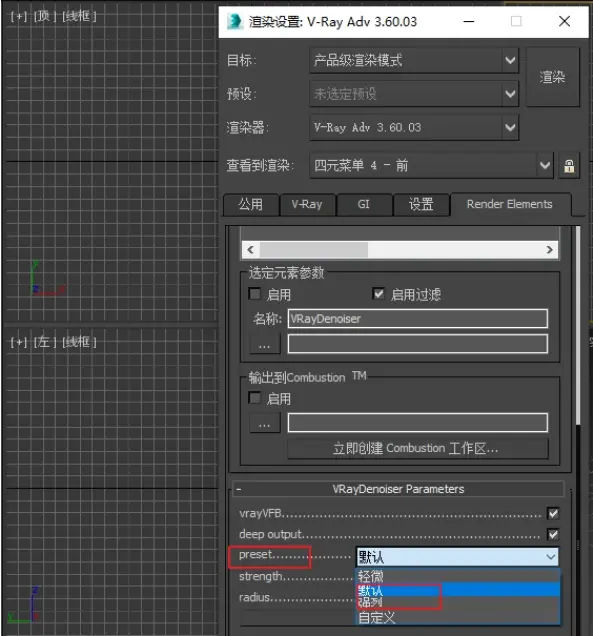Click the [+] label in the top viewport
This screenshot has height=636, width=593.
pyautogui.click(x=19, y=17)
